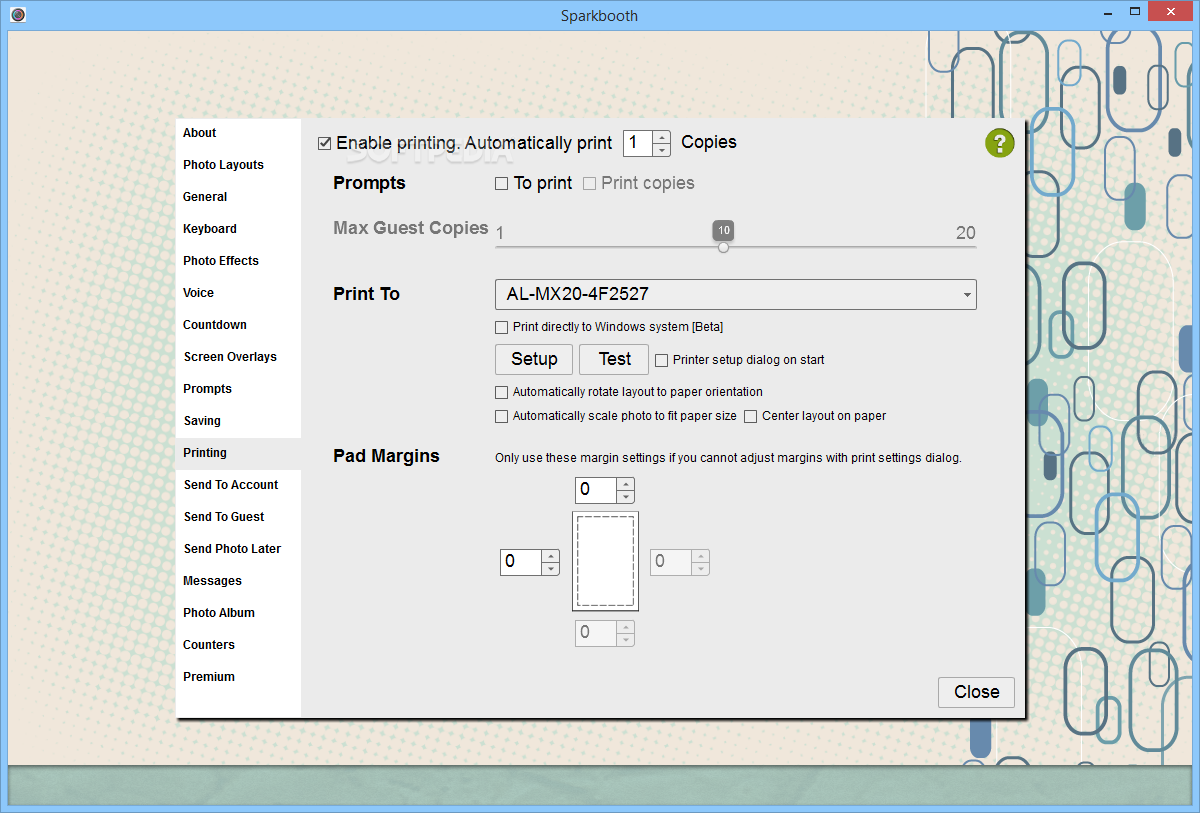Open Keyboard settings section
This screenshot has width=1200, height=813.
tap(238, 229)
